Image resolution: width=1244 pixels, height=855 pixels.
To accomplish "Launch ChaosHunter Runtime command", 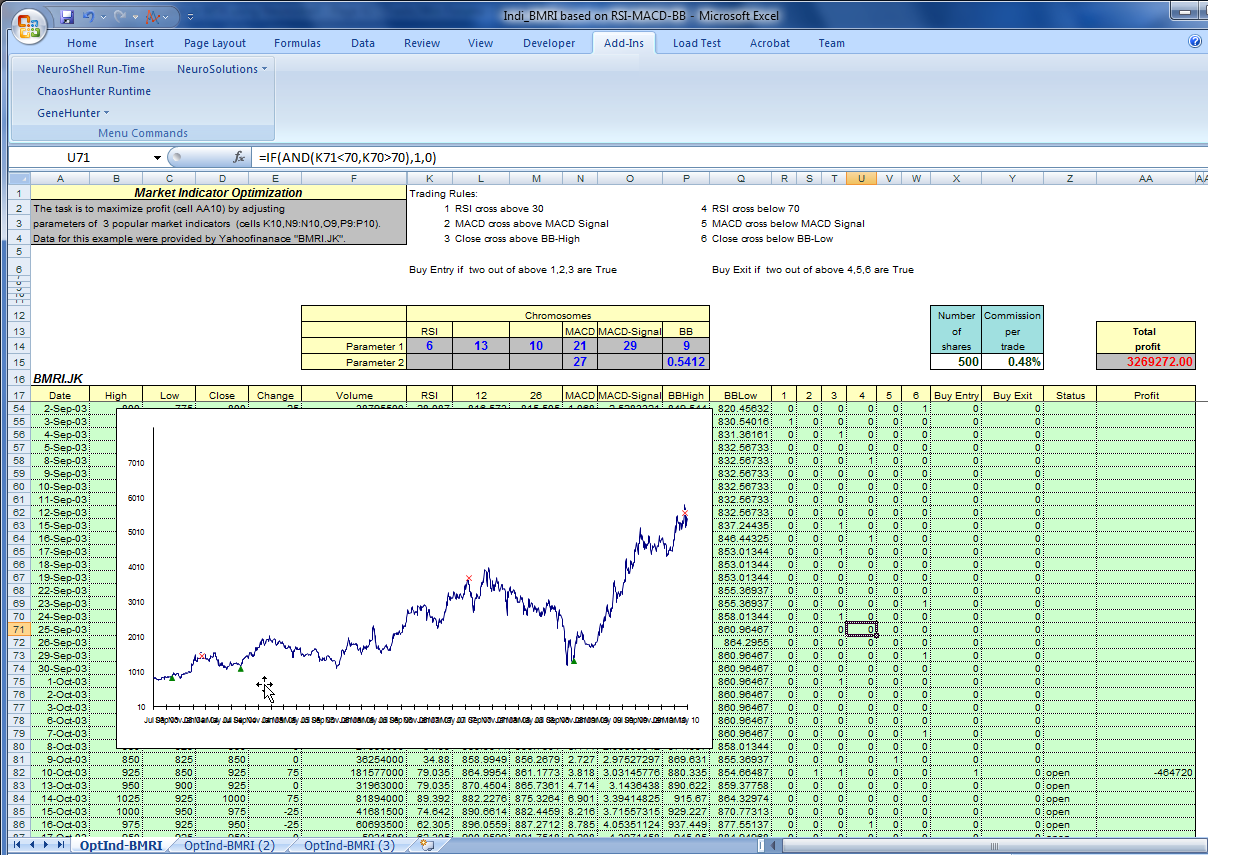I will click(94, 91).
